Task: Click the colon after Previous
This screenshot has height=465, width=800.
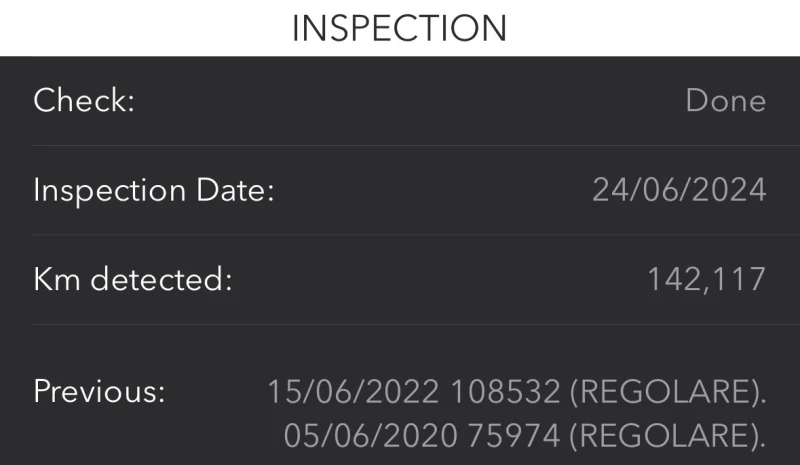Action: (160, 393)
